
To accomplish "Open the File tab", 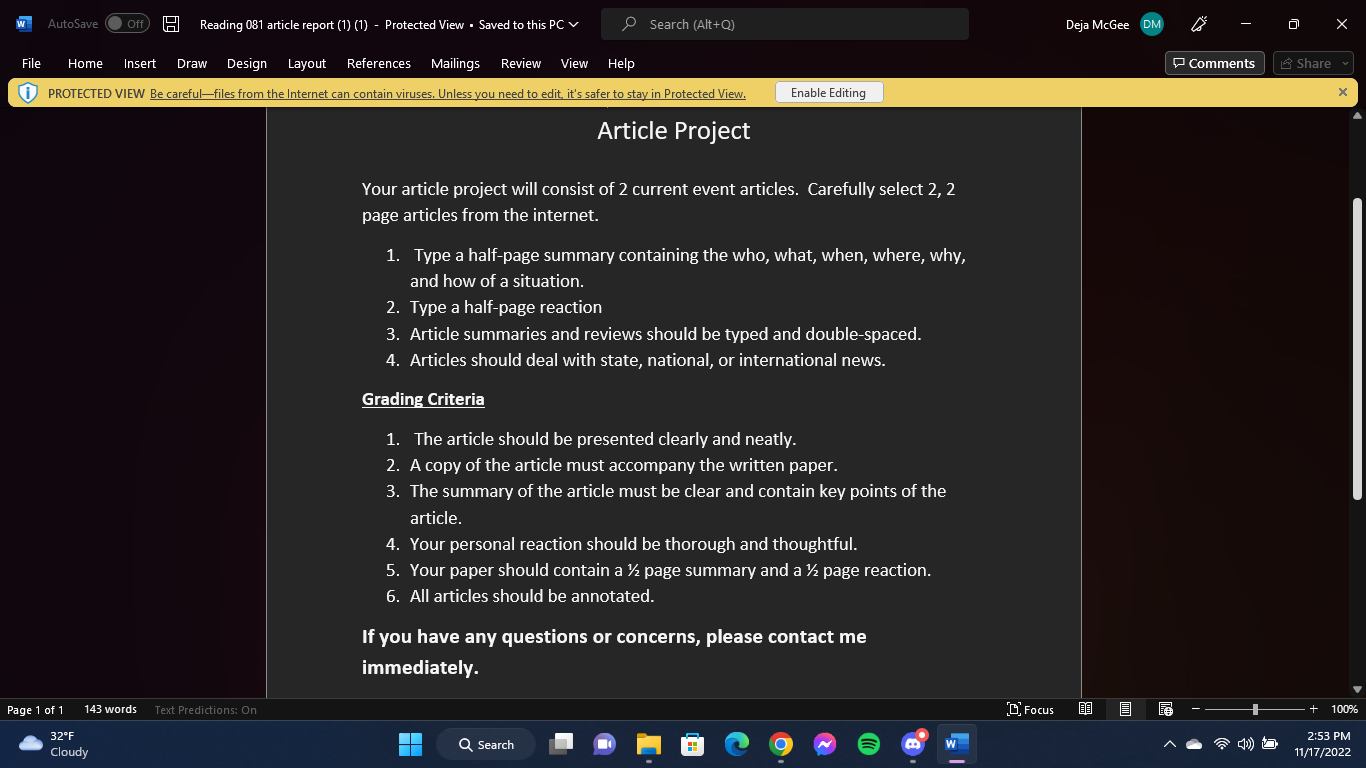I will 31,63.
